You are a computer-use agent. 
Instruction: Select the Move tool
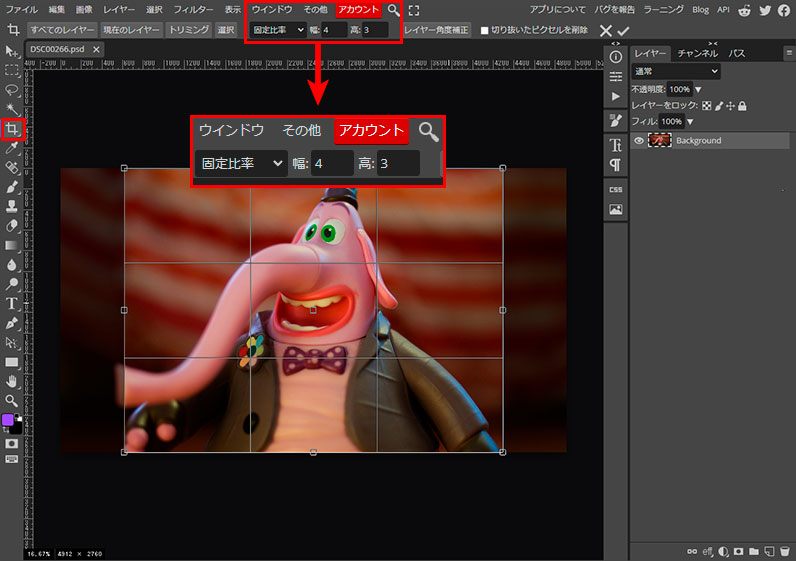(x=11, y=51)
